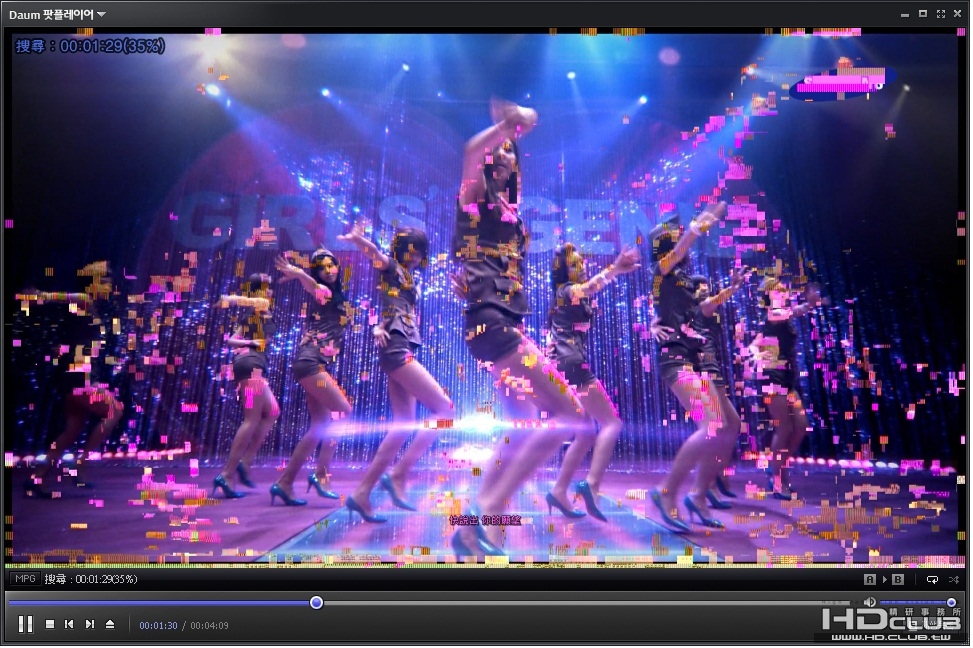
Task: Skip to the previous track
Action: tap(70, 625)
